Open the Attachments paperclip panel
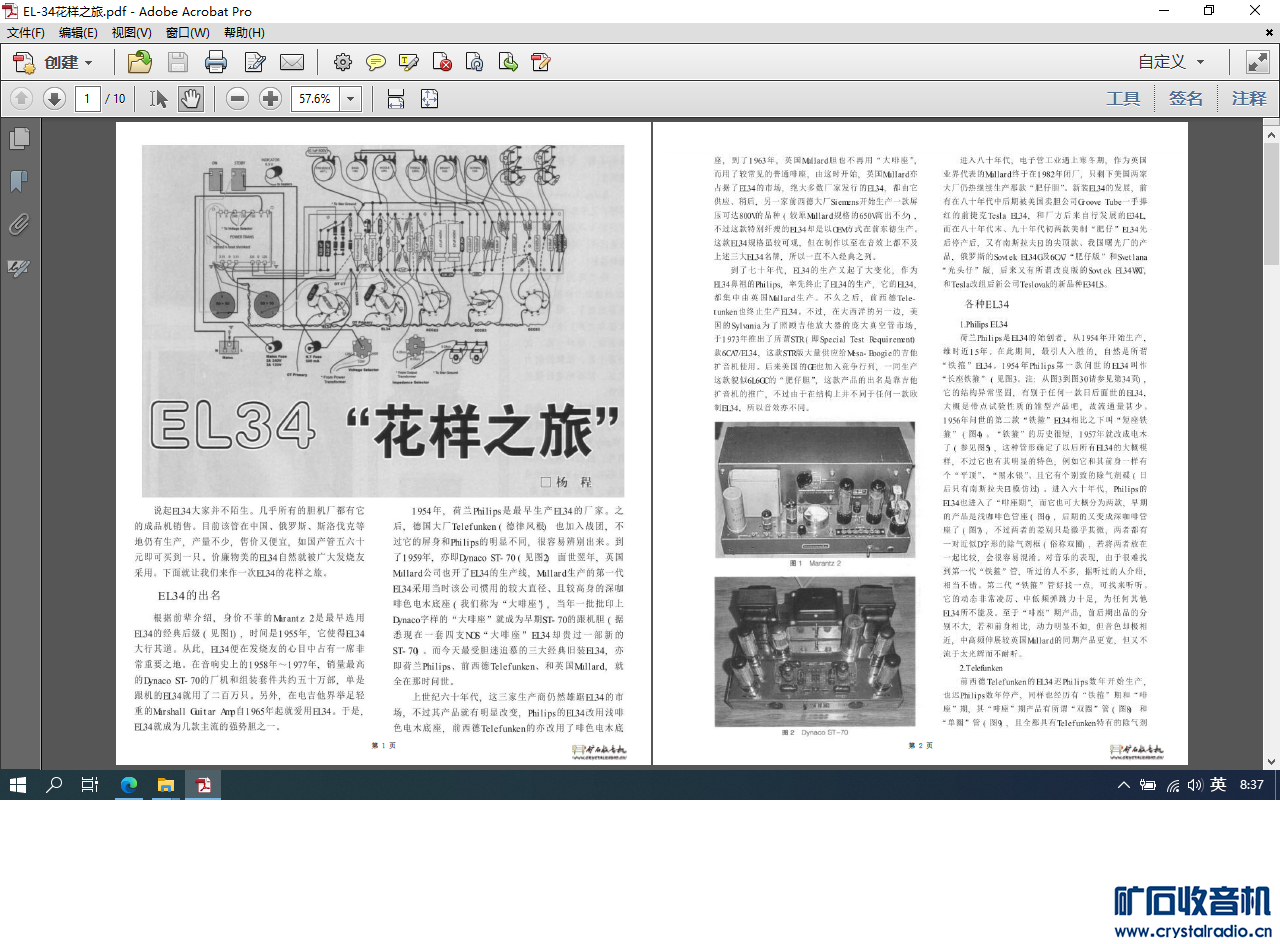The width and height of the screenshot is (1280, 944). click(18, 224)
